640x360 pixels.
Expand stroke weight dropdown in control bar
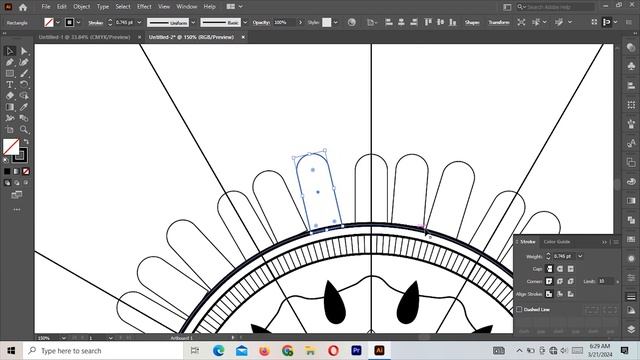click(139, 22)
